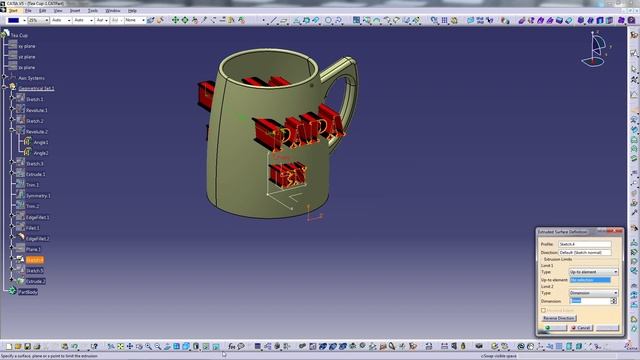Click the Direction field in extrude dialog

tap(584, 253)
